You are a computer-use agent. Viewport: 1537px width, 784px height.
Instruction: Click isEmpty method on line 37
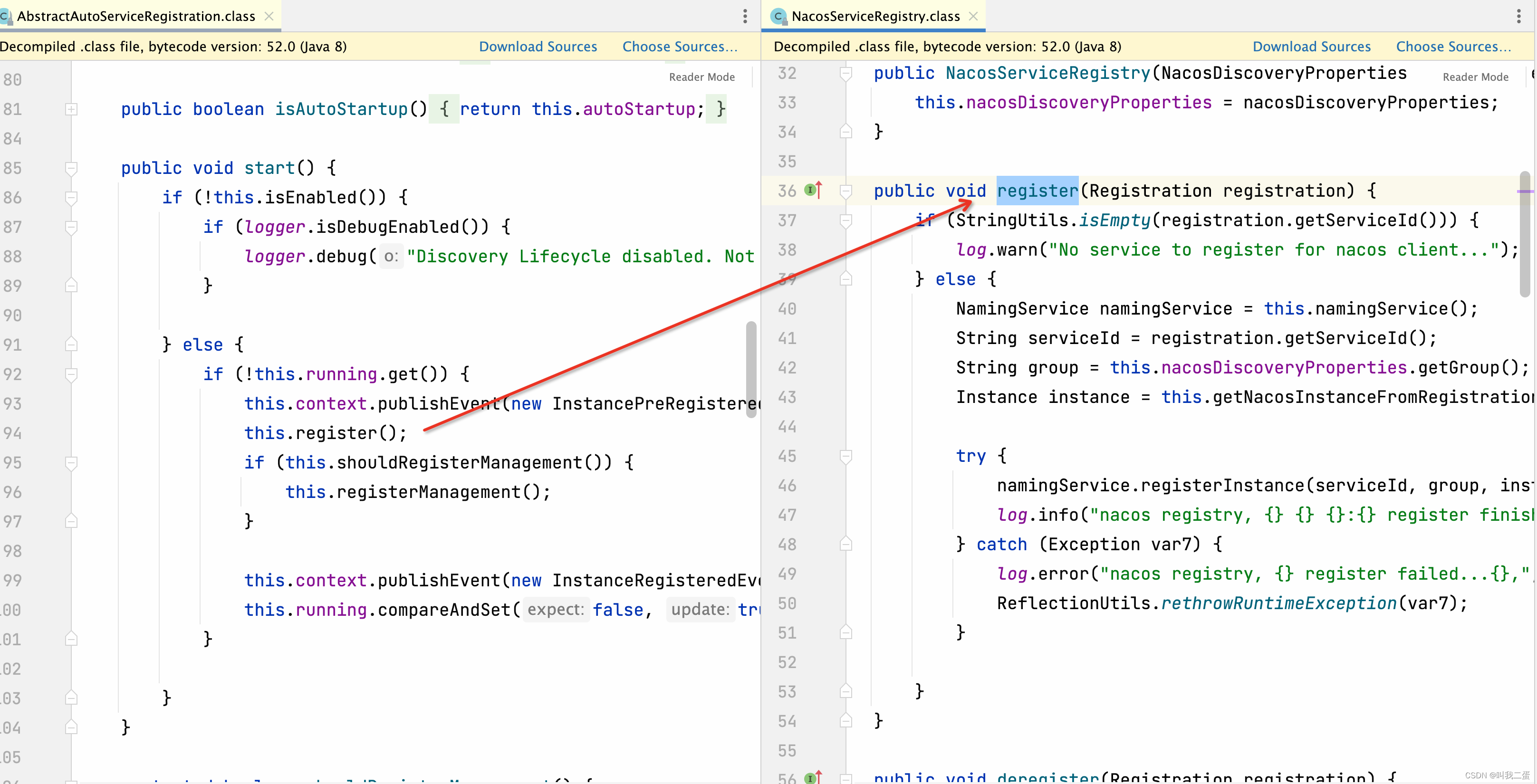pyautogui.click(x=1114, y=221)
